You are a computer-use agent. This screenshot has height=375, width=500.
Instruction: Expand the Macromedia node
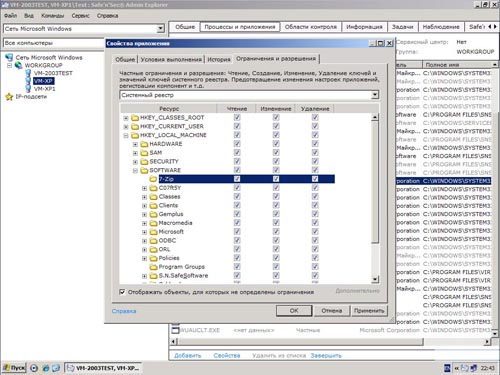(x=144, y=223)
